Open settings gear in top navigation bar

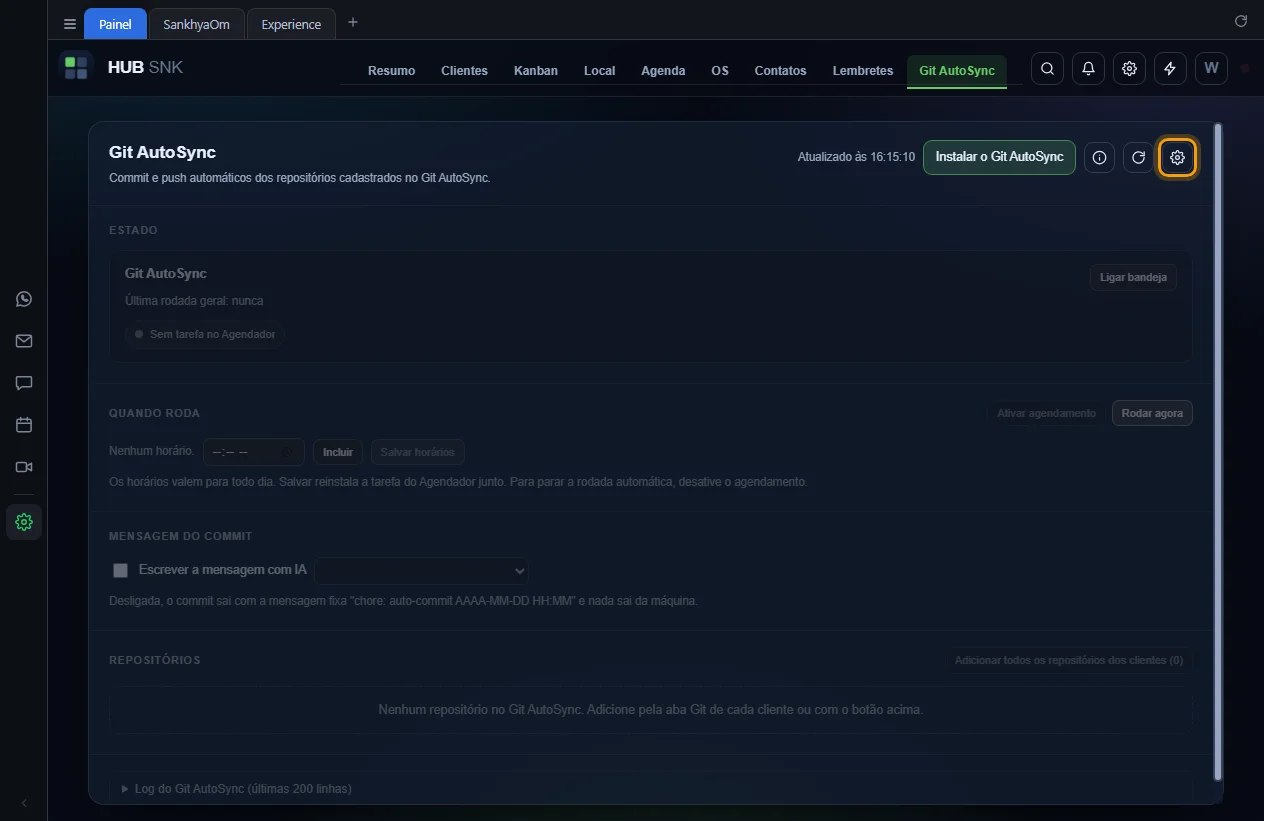pos(1129,68)
